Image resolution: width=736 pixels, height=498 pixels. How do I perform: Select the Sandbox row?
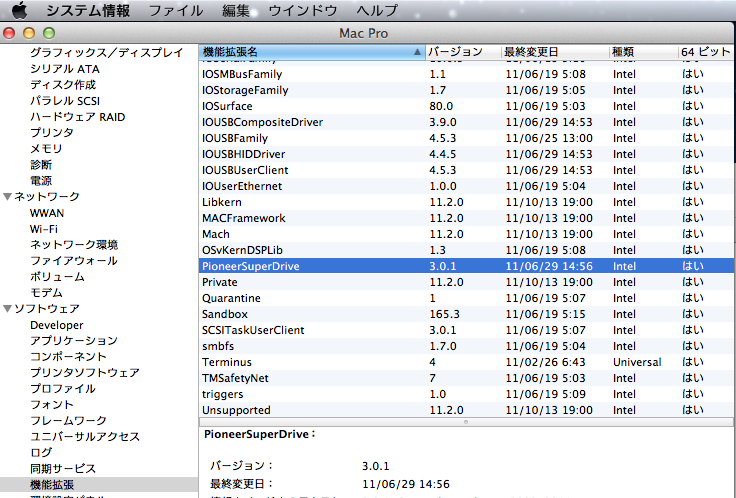466,314
